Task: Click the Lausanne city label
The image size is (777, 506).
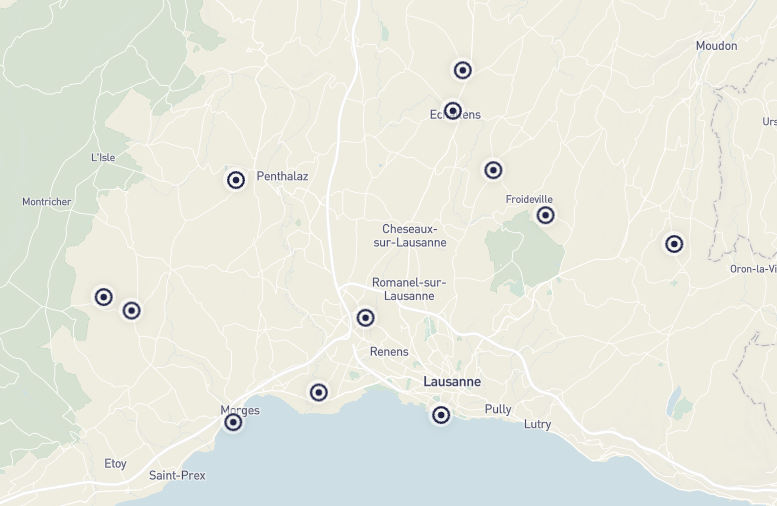Action: (x=452, y=382)
